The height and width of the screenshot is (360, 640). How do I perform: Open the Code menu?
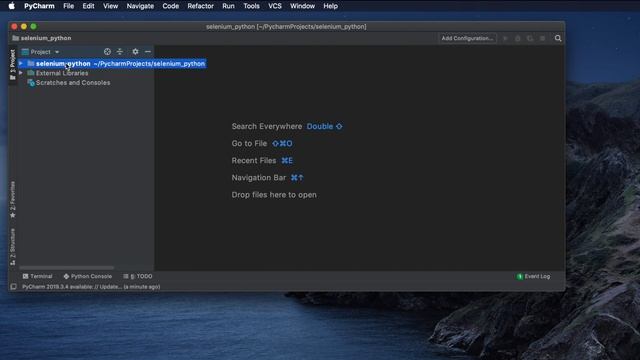click(171, 6)
